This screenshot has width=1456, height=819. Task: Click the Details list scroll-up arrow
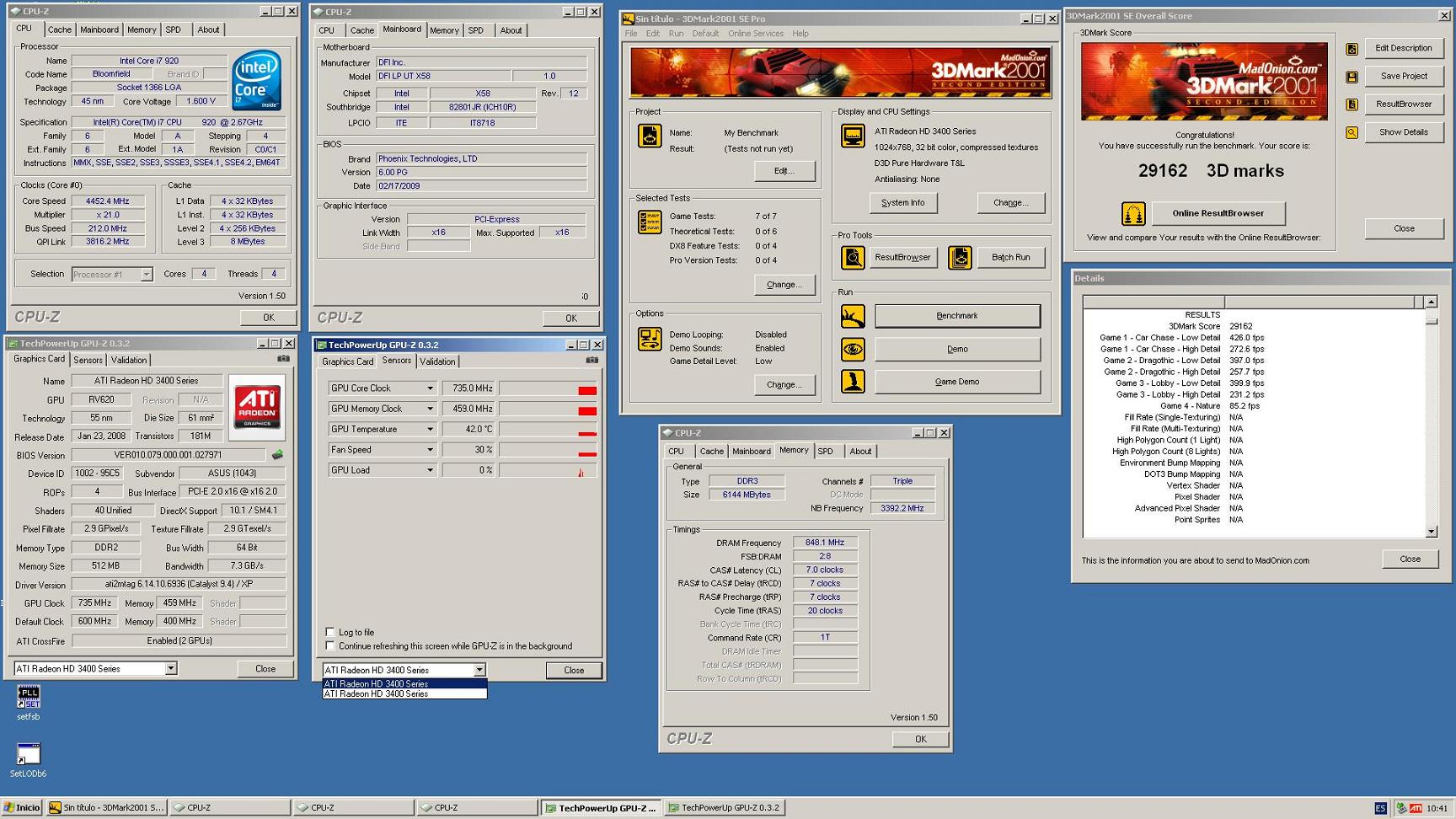(x=1432, y=302)
